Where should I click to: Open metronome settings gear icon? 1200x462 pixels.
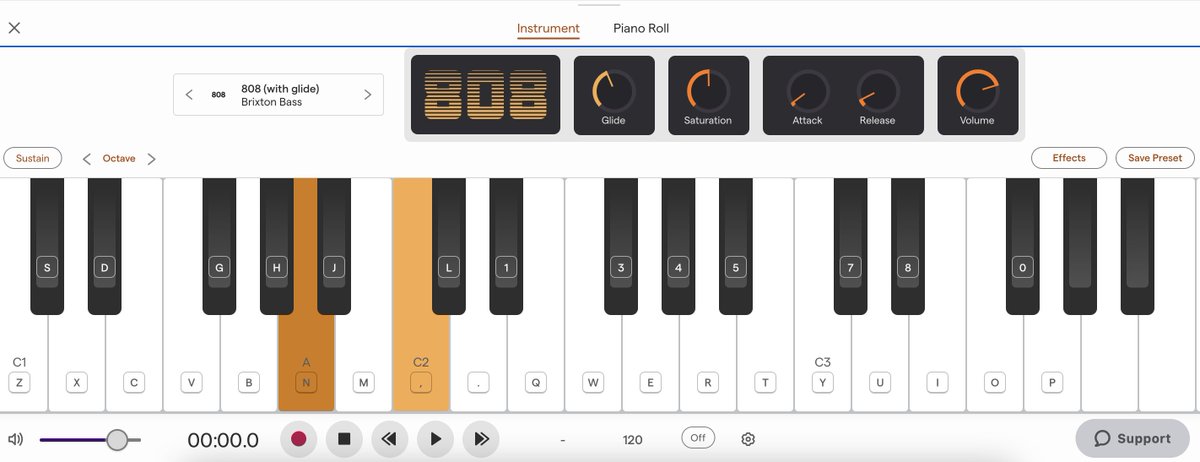pyautogui.click(x=748, y=439)
